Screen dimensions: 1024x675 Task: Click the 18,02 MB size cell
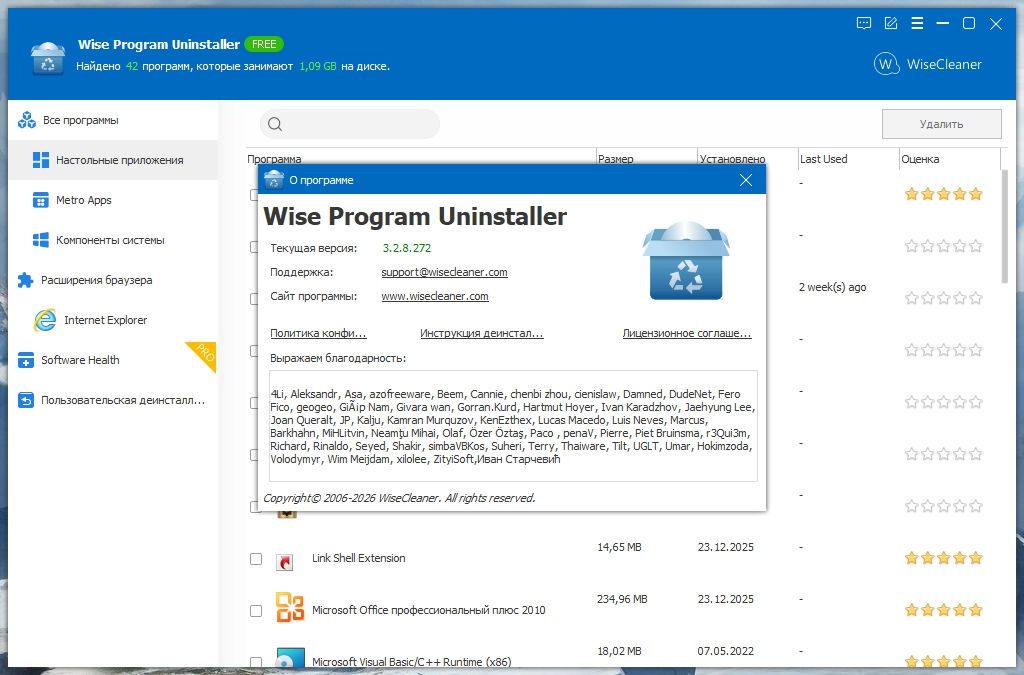tap(619, 651)
